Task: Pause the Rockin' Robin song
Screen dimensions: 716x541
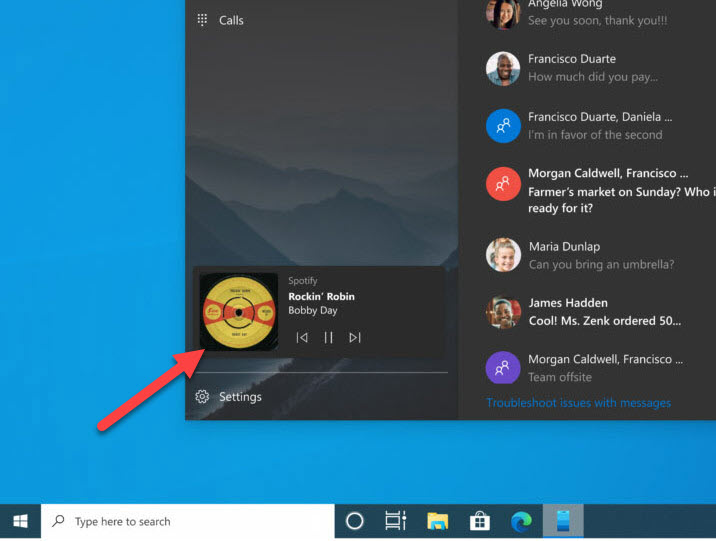Action: point(328,338)
